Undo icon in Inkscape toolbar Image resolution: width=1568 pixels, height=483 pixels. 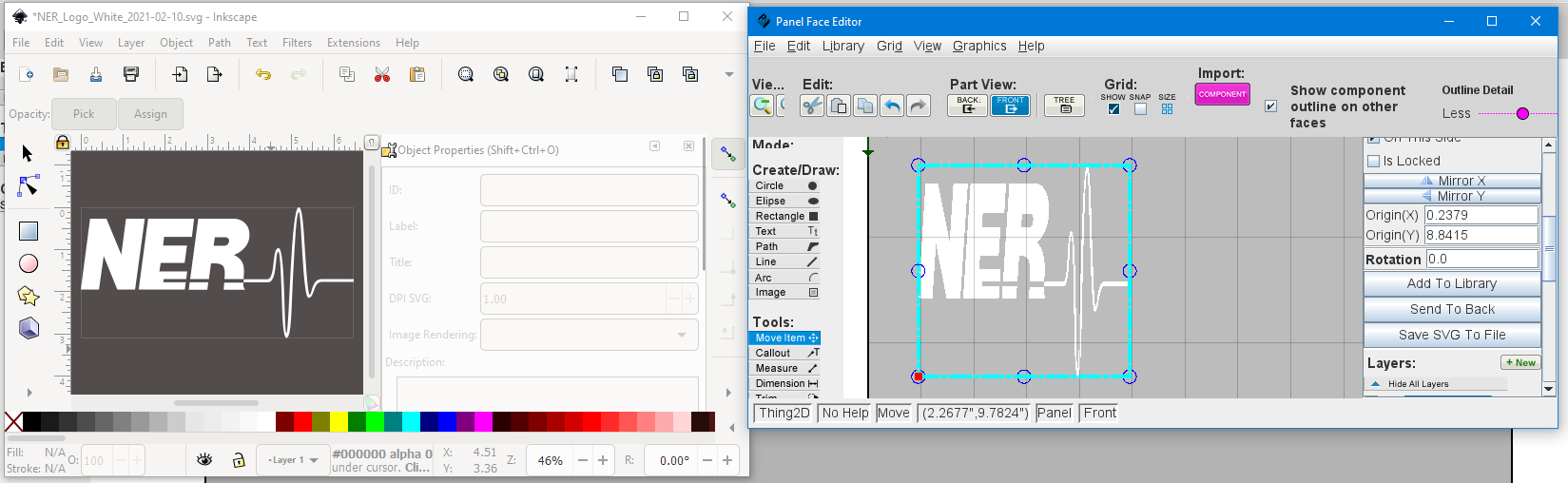coord(263,75)
